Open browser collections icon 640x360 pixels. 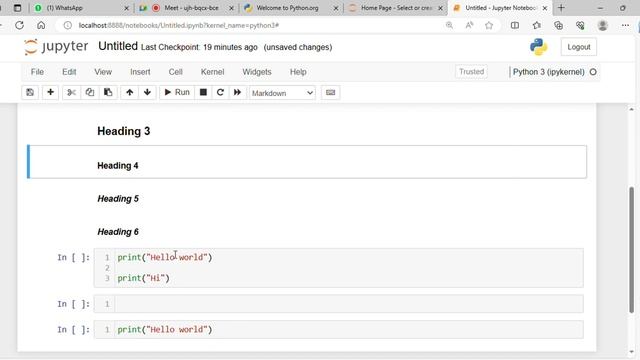point(558,25)
